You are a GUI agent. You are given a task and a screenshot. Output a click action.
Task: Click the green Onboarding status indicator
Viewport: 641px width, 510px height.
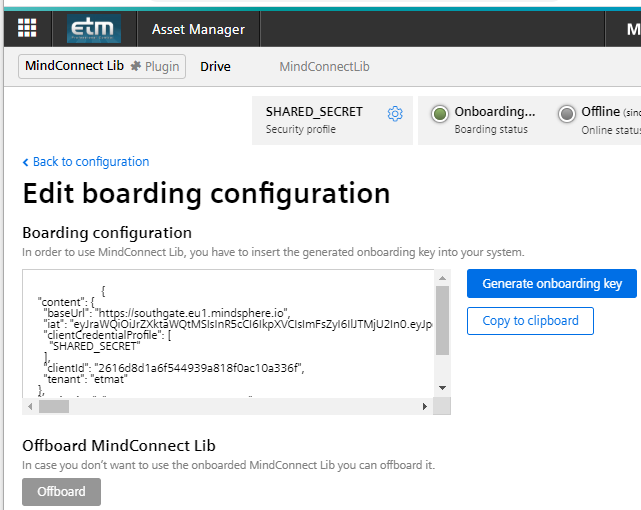click(x=439, y=114)
